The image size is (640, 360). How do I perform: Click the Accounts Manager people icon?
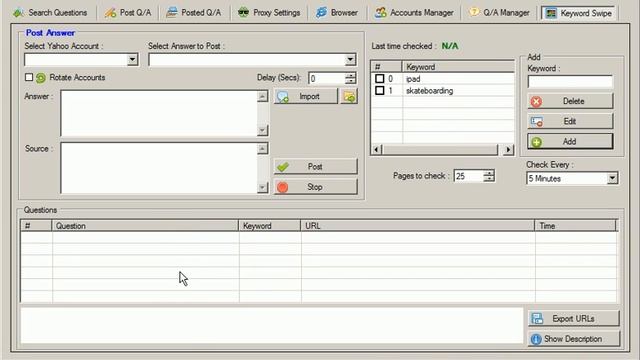click(380, 13)
